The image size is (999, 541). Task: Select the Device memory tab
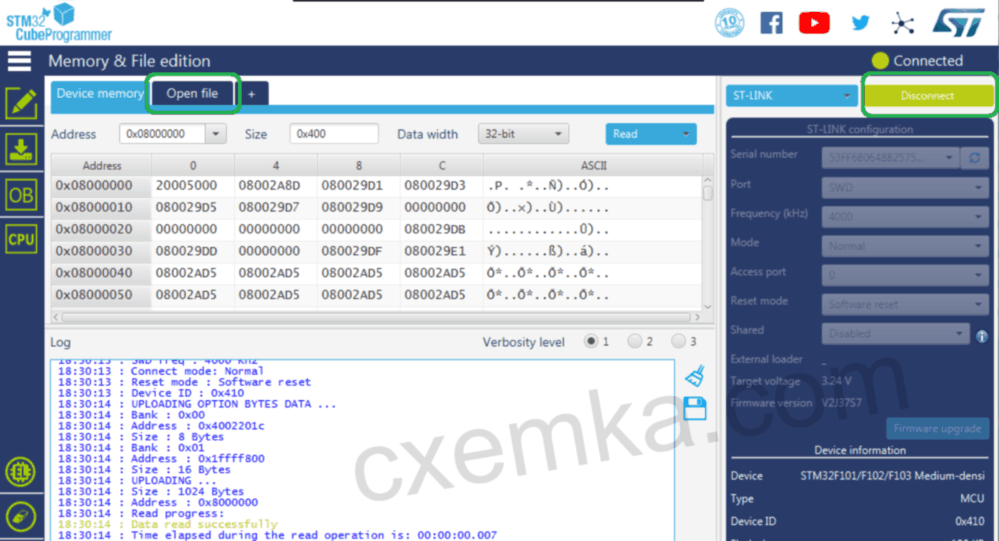99,94
